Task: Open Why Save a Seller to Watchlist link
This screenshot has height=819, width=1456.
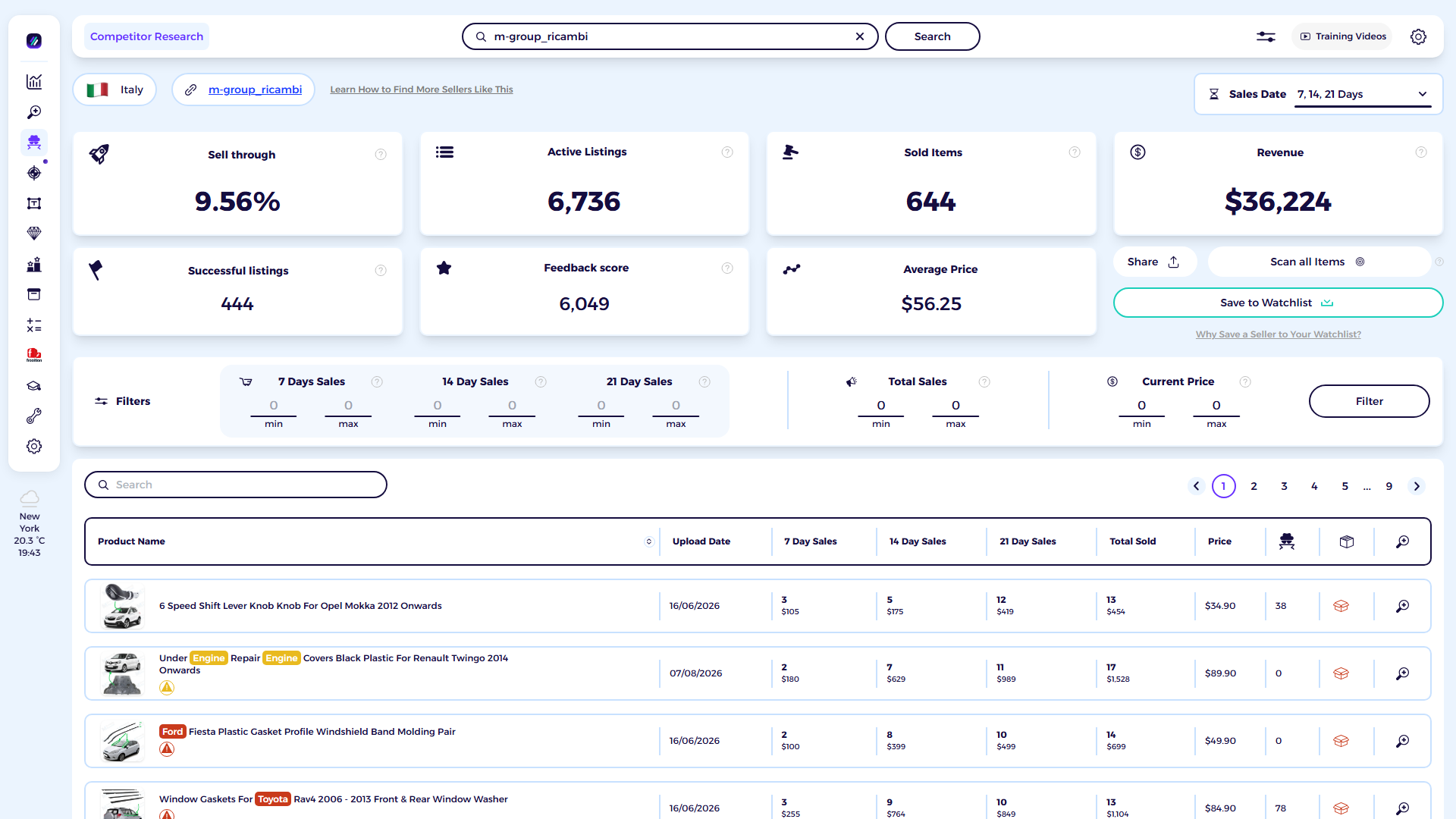Action: (1279, 334)
